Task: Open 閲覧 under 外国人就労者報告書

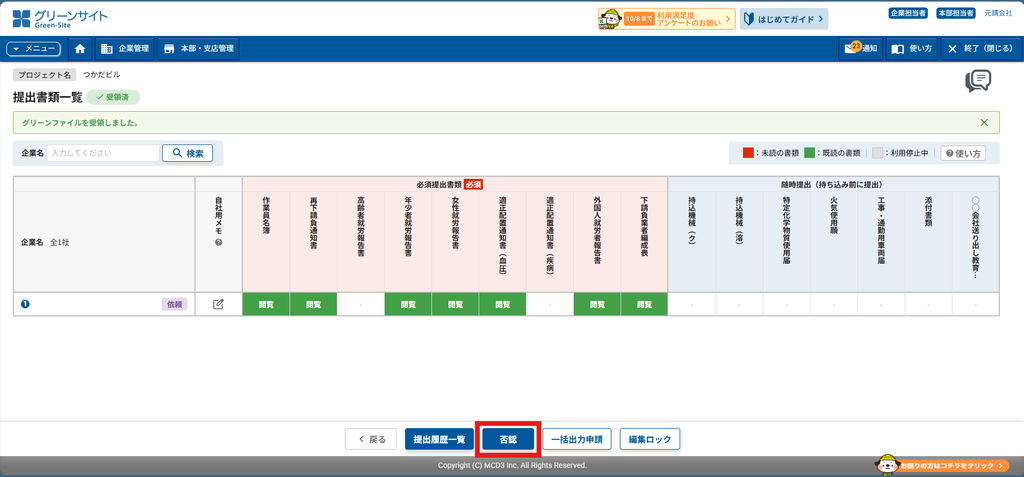Action: click(597, 304)
